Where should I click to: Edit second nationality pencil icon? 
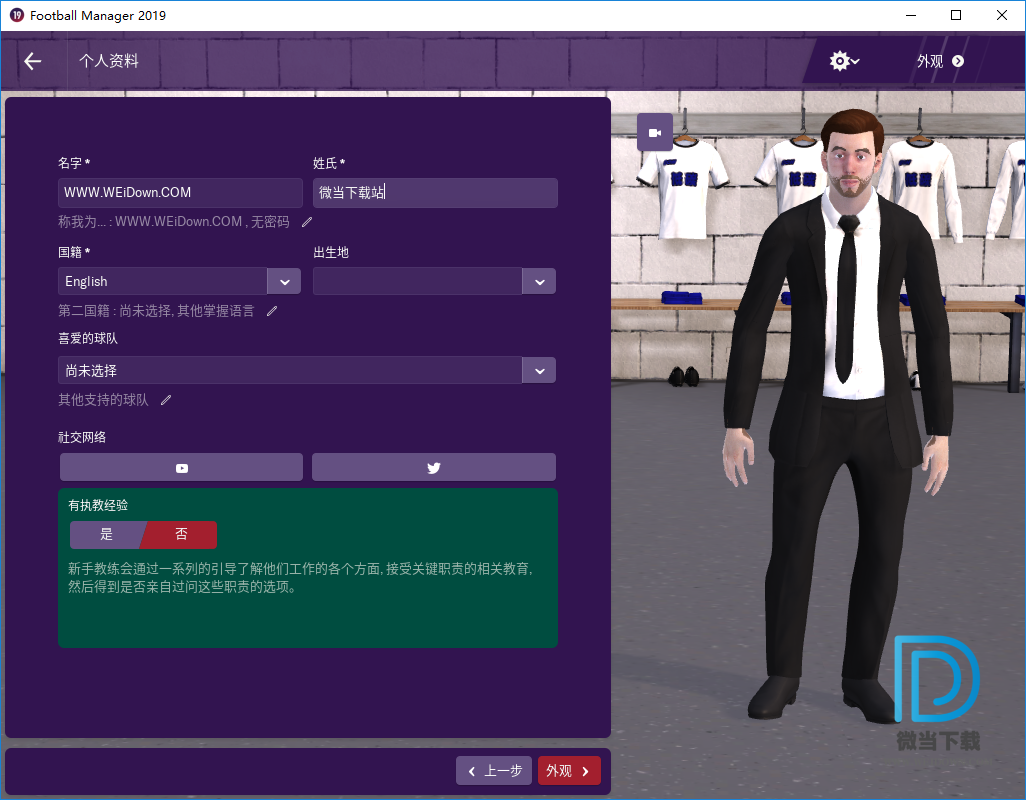(272, 311)
